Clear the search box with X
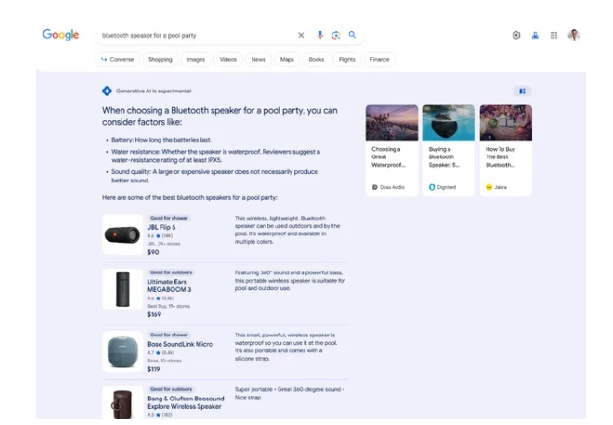Viewport: 613px width, 425px height. coord(301,35)
